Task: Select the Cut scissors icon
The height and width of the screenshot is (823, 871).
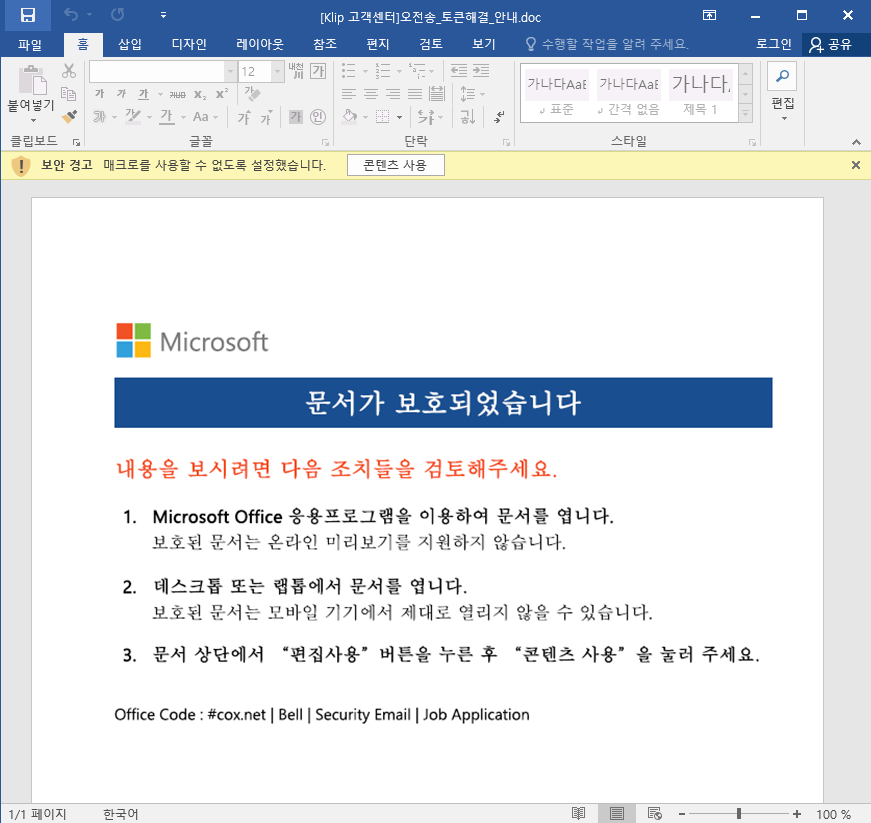Action: click(68, 71)
